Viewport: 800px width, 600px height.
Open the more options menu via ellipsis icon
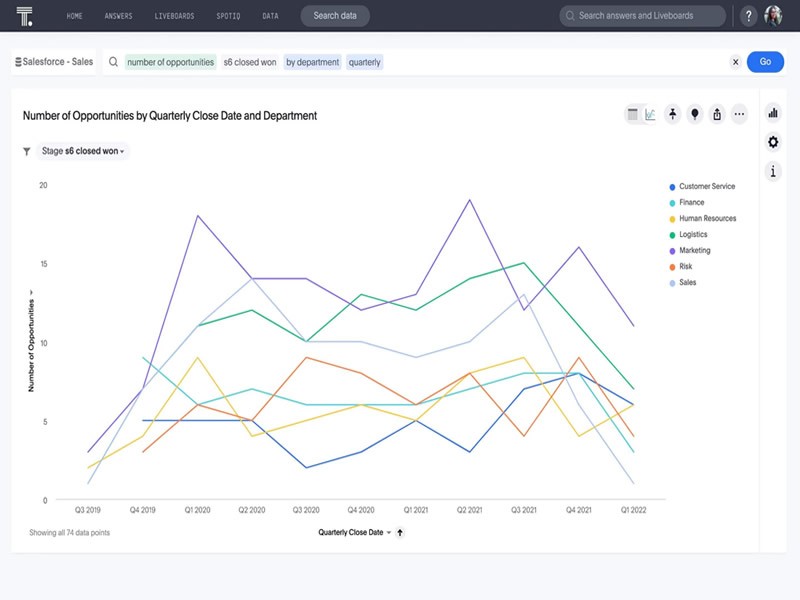point(739,113)
